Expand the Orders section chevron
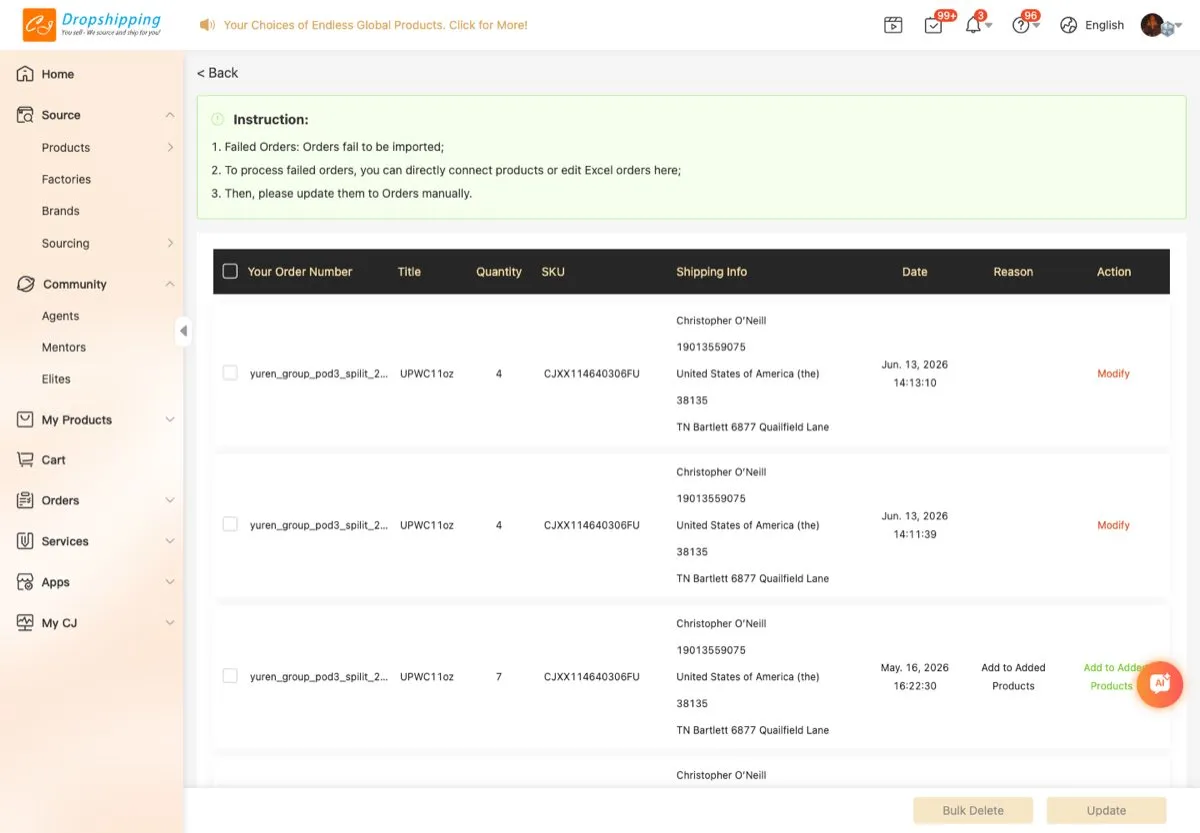Screen dimensions: 1200x833 [x=170, y=500]
